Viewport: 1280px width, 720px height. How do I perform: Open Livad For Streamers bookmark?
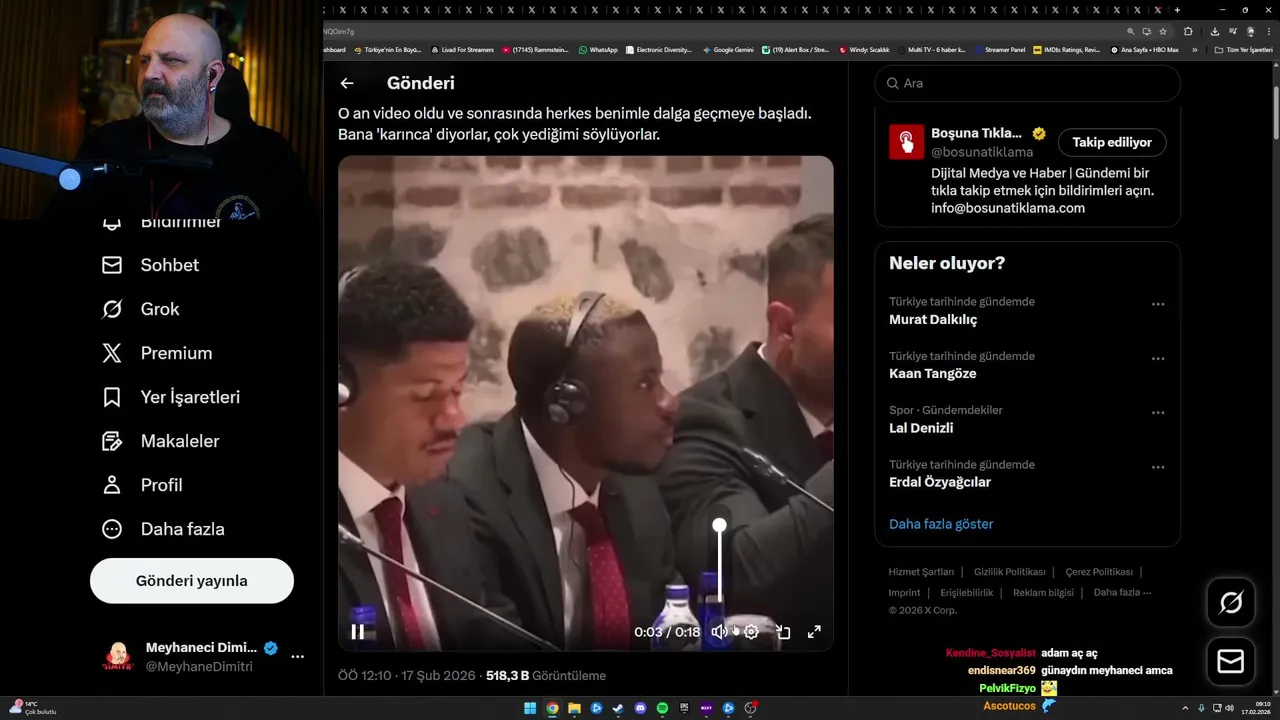coord(462,49)
